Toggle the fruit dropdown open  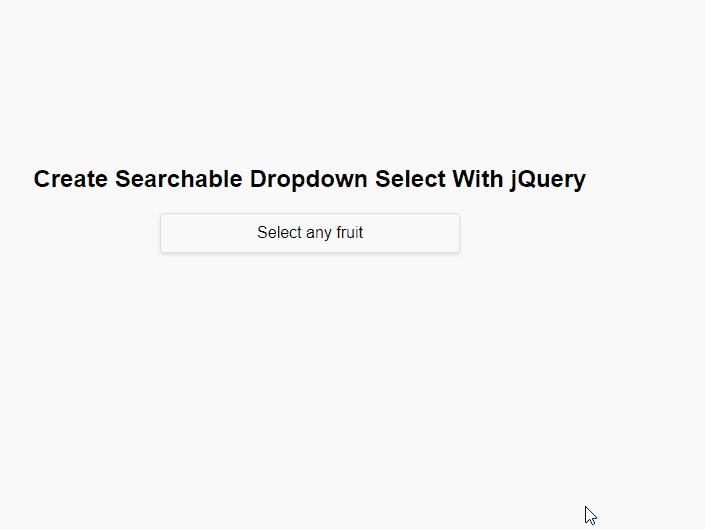[x=310, y=233]
